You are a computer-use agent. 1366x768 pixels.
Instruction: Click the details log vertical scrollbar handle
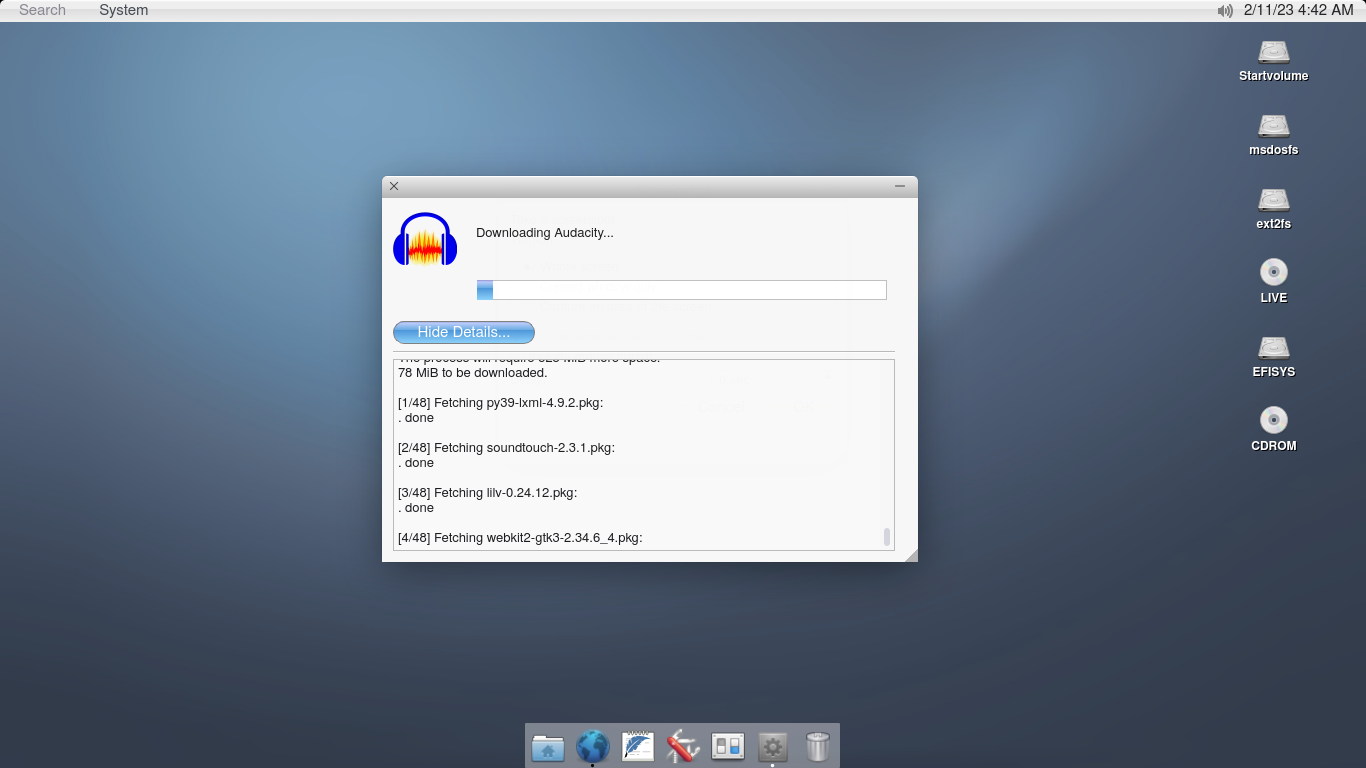point(887,537)
